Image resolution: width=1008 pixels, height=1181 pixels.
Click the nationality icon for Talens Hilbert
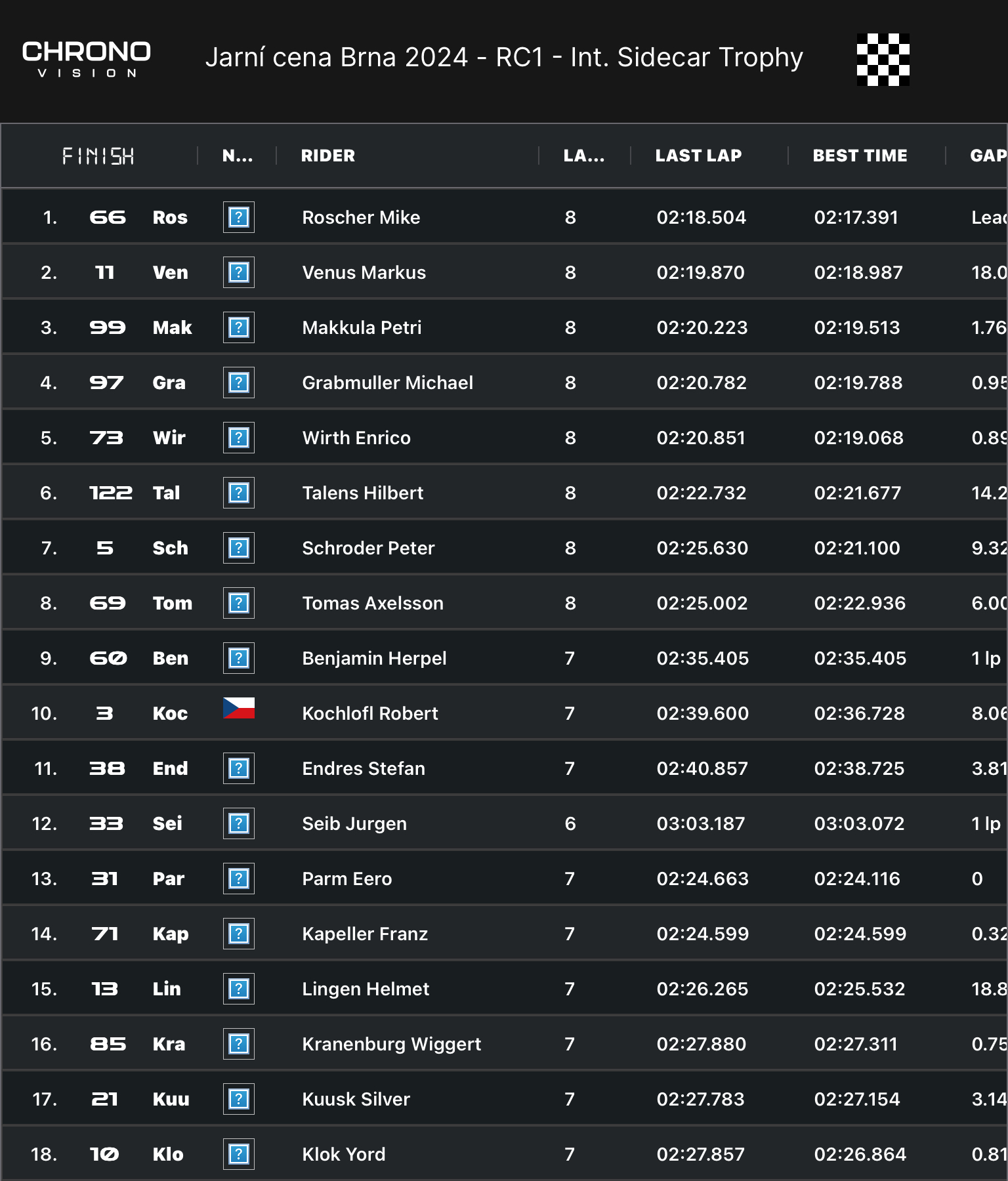[x=238, y=493]
